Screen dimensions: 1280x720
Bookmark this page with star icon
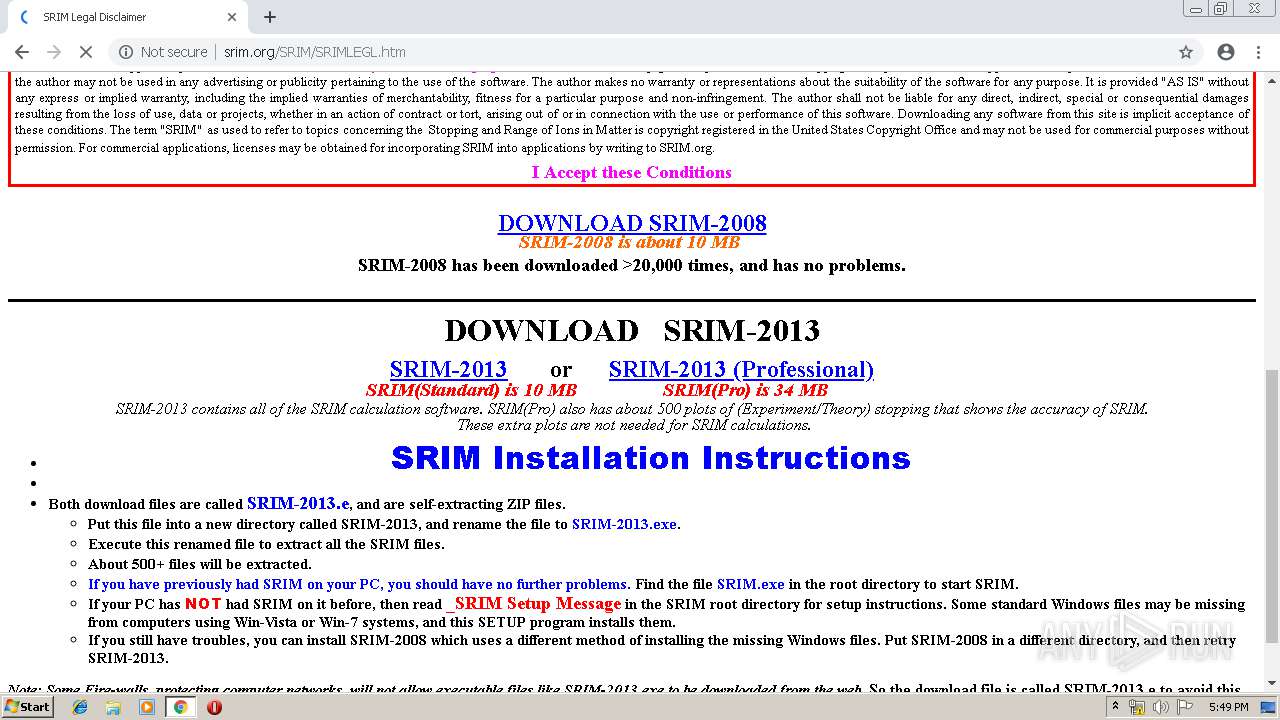coord(1186,52)
